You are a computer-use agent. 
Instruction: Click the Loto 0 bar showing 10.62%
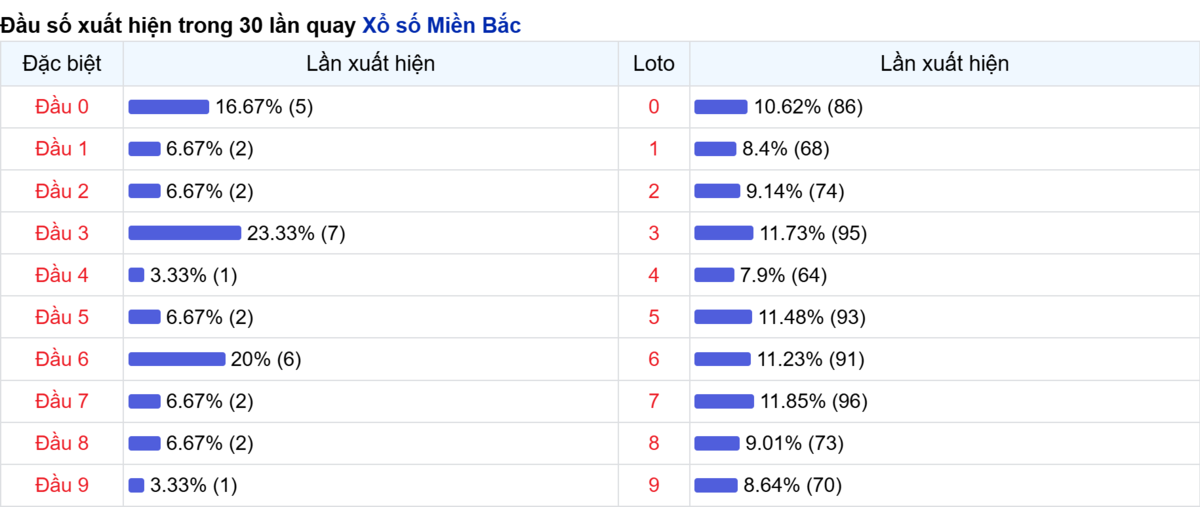pos(721,107)
